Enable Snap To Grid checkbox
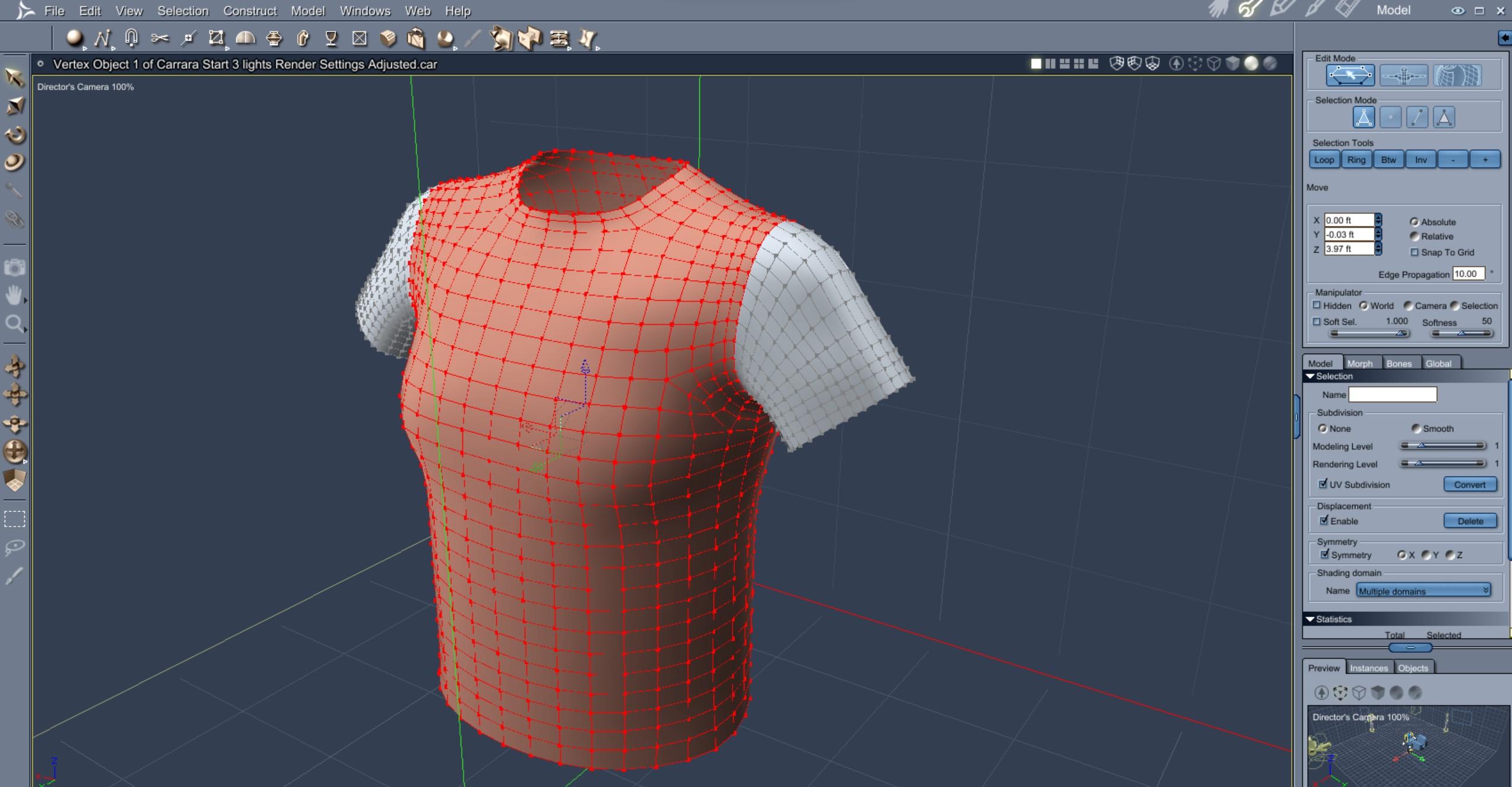Viewport: 1512px width, 787px height. click(x=1414, y=252)
